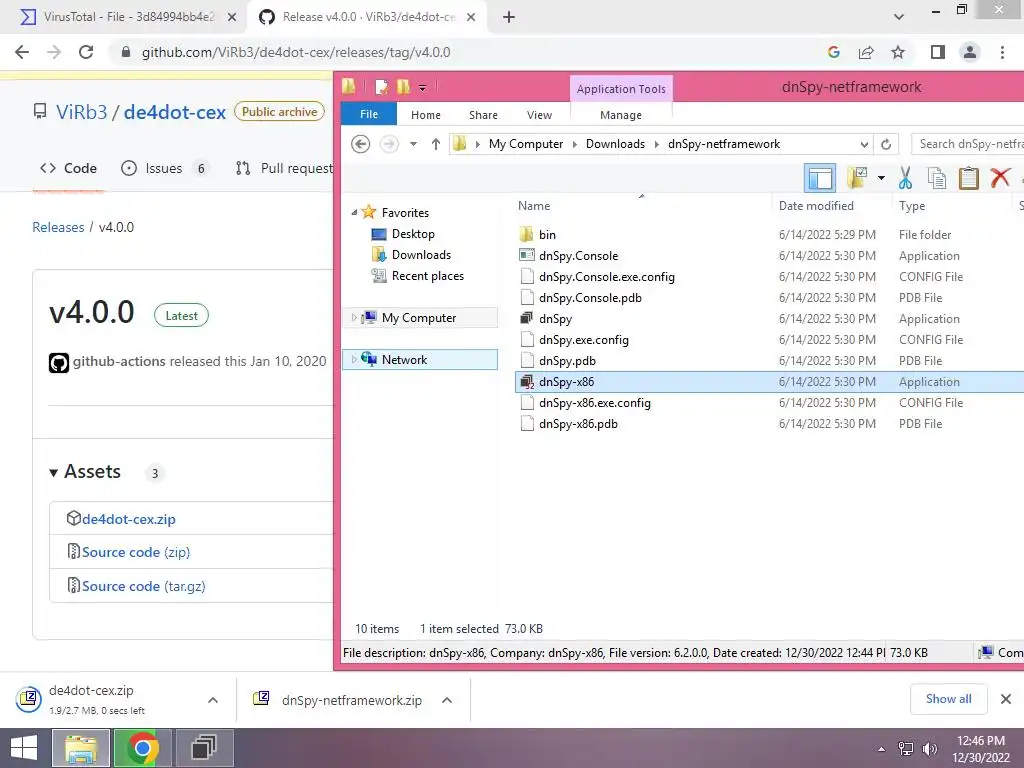Click the Copy icon in Explorer toolbar
The width and height of the screenshot is (1024, 768).
click(936, 178)
